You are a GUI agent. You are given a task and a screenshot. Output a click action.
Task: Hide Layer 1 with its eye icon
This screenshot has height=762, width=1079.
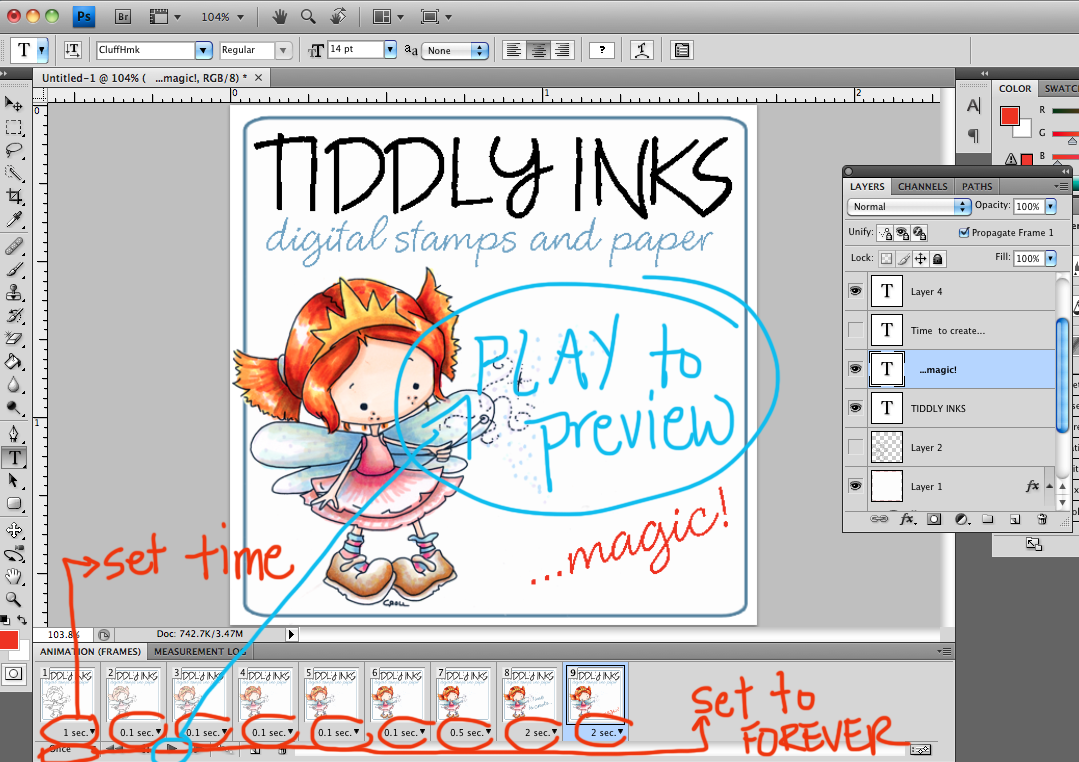pyautogui.click(x=855, y=486)
